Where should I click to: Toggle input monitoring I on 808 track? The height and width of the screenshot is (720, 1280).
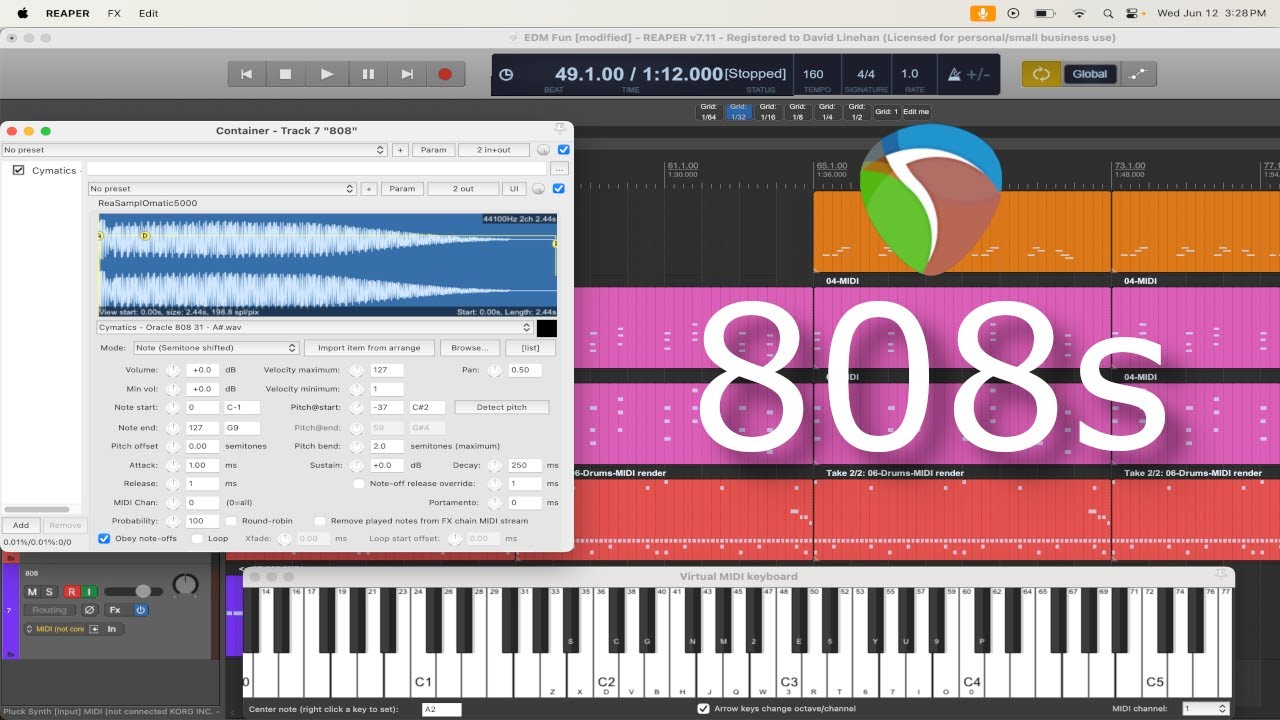click(x=89, y=592)
